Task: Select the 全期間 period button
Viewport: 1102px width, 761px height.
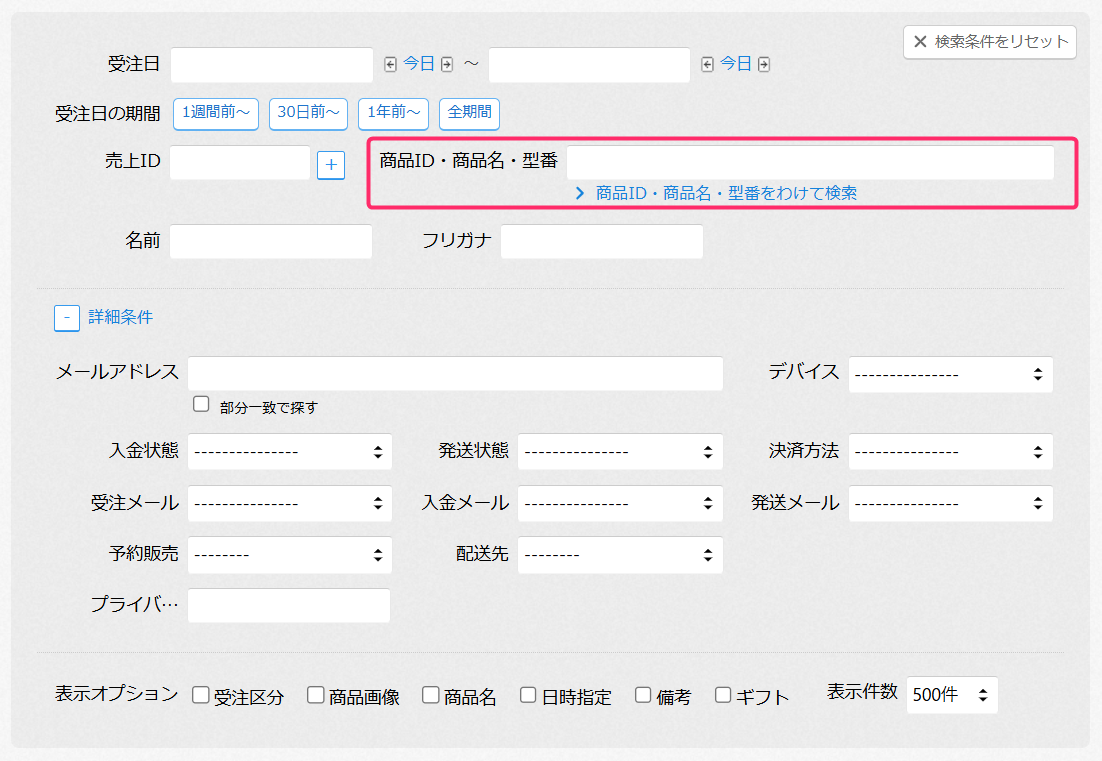Action: click(x=469, y=113)
